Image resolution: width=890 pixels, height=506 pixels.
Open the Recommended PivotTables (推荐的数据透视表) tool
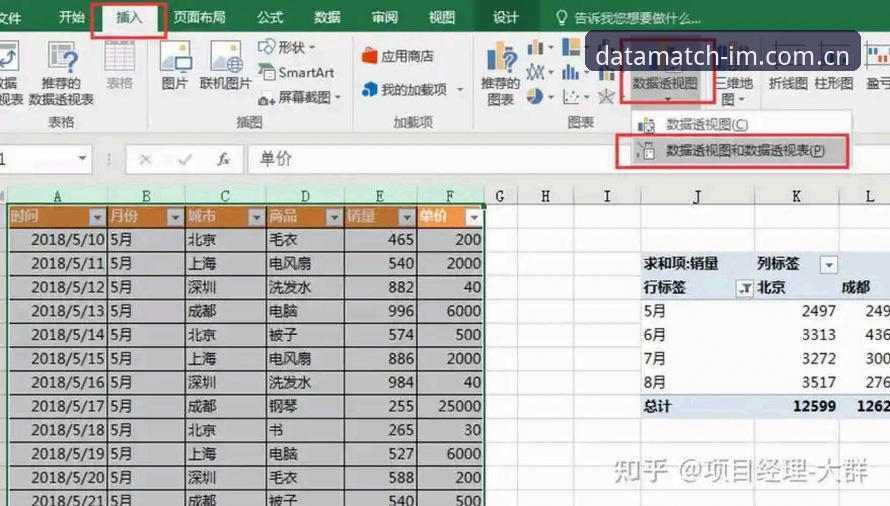[61, 74]
